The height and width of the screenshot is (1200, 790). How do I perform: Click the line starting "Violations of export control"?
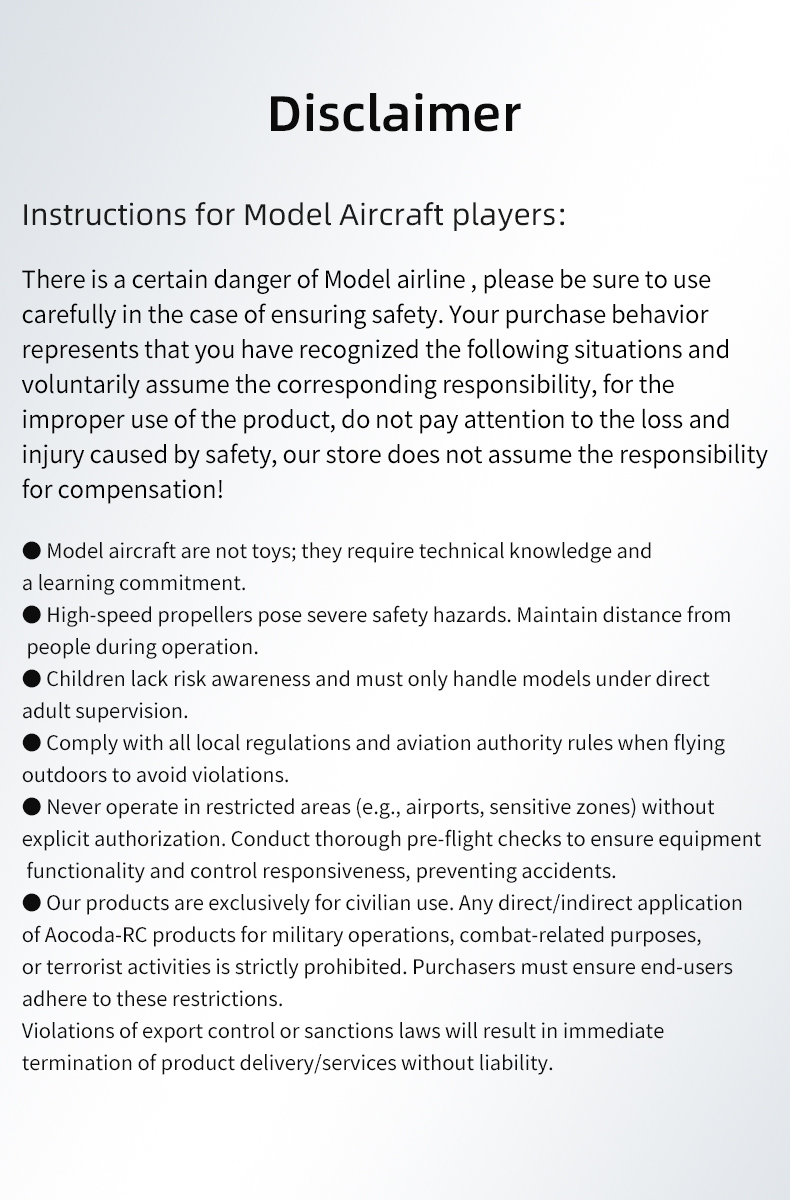pos(342,1031)
